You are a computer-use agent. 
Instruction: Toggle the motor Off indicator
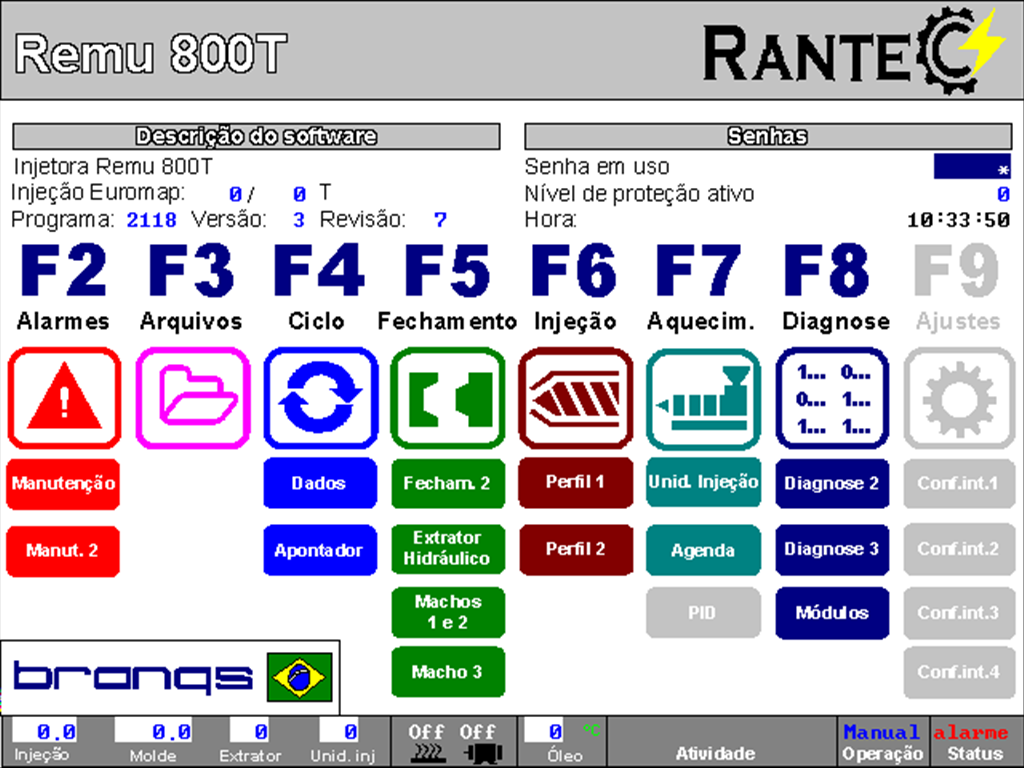pyautogui.click(x=478, y=742)
